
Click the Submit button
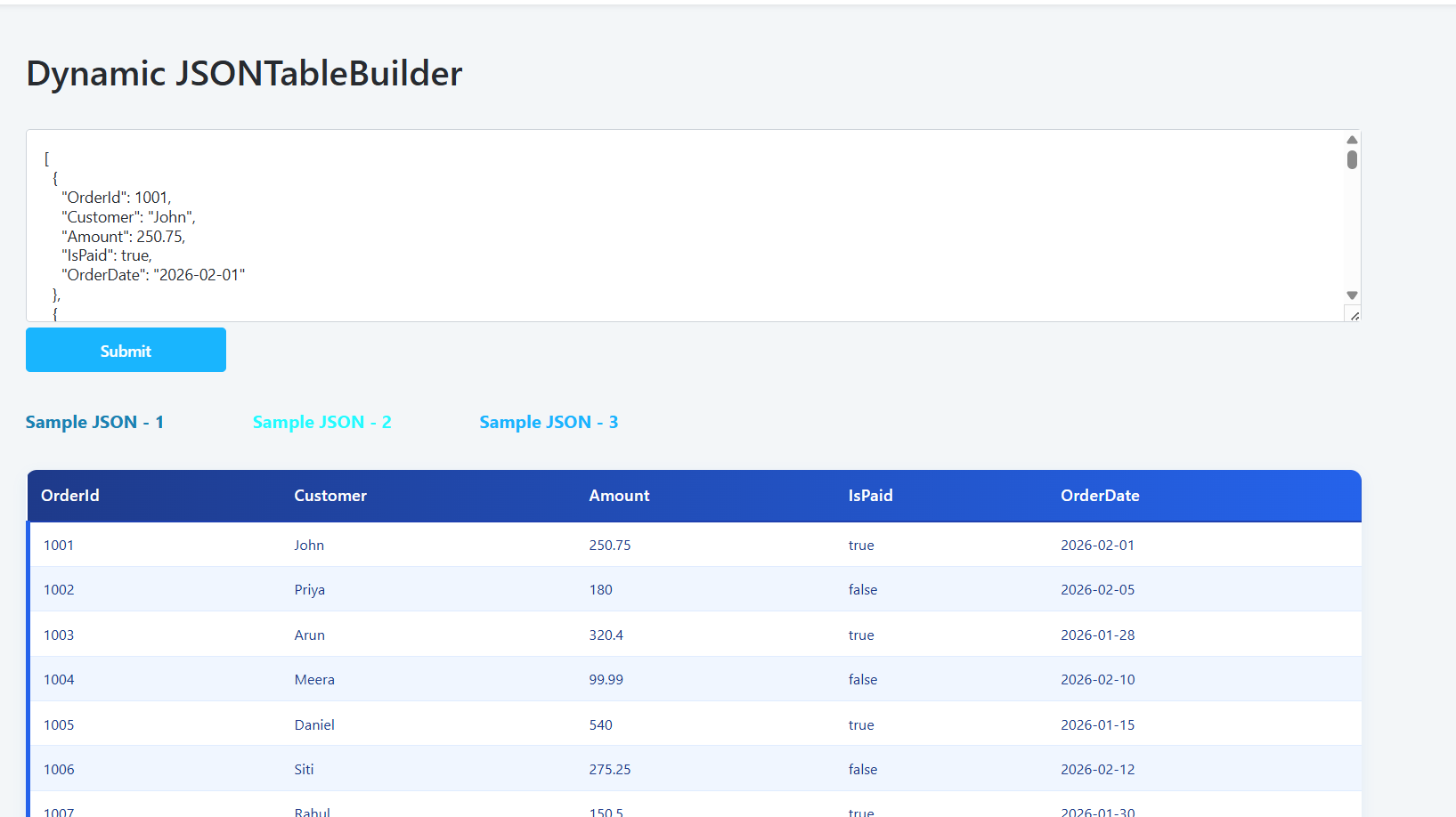coord(126,350)
